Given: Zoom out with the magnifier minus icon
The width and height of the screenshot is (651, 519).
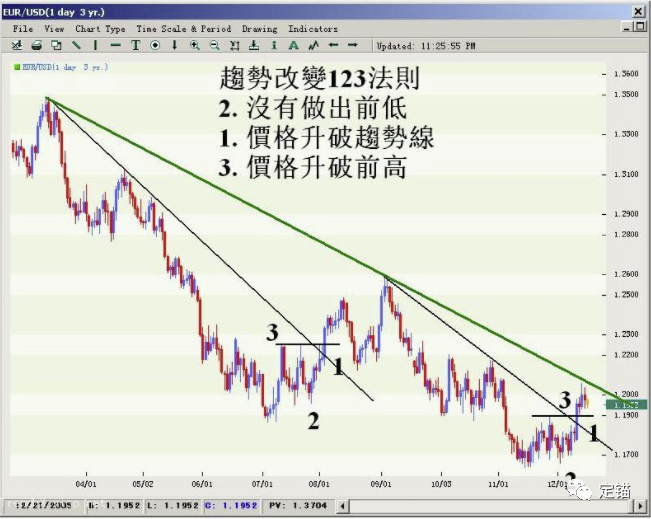Looking at the screenshot, I should tap(214, 45).
